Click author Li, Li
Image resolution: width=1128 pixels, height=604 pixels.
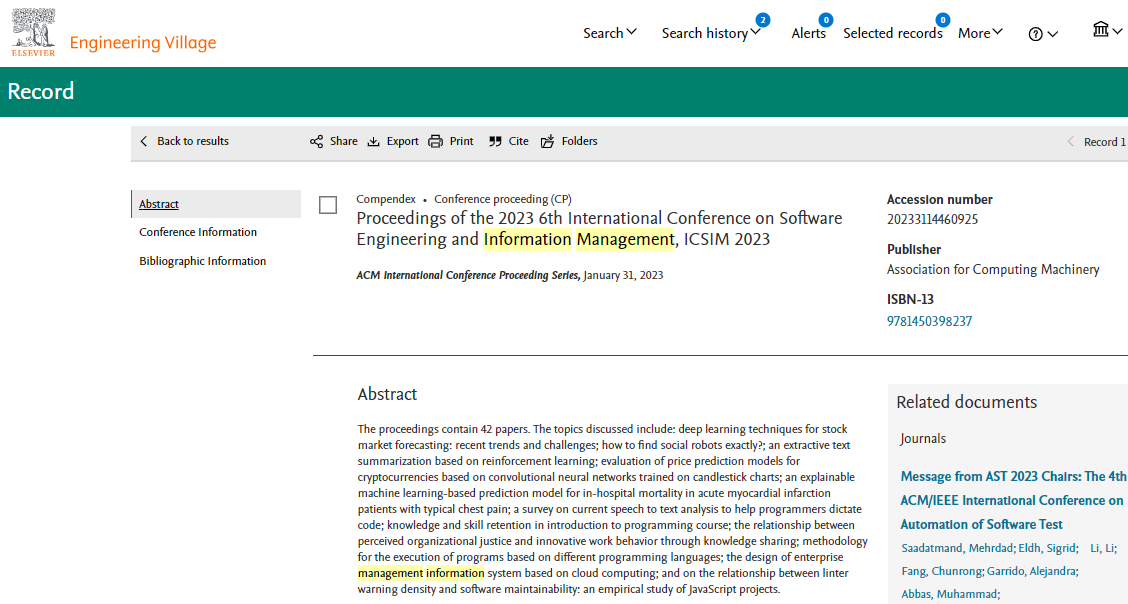tap(1103, 548)
